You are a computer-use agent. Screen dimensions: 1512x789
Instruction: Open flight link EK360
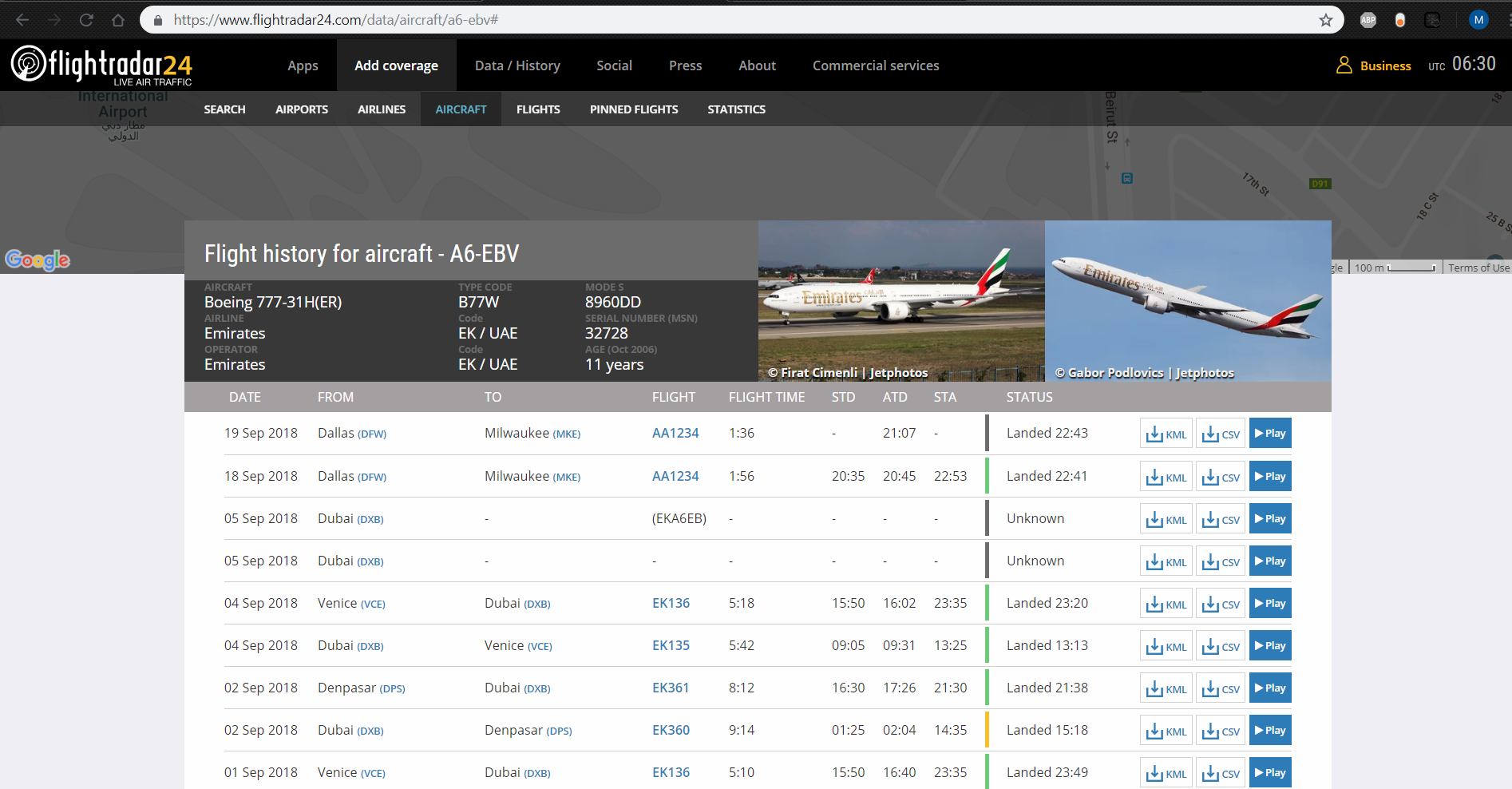(671, 730)
